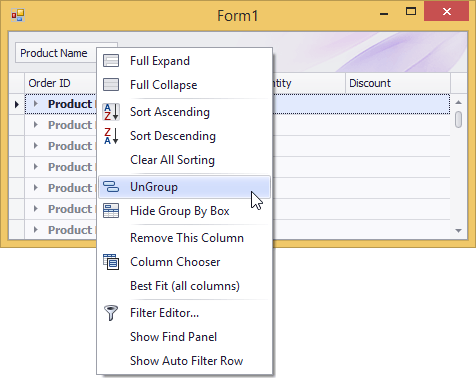Choose Remove This Column from menu
This screenshot has width=476, height=378.
[x=187, y=238]
